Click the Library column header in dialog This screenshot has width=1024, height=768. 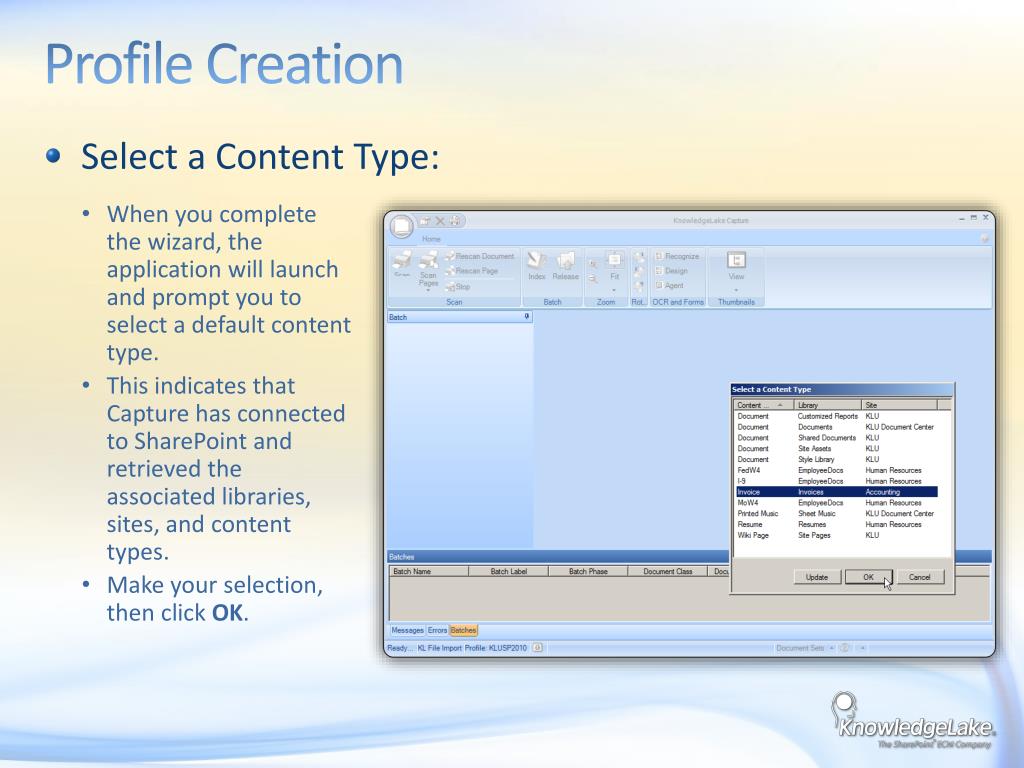pyautogui.click(x=827, y=405)
